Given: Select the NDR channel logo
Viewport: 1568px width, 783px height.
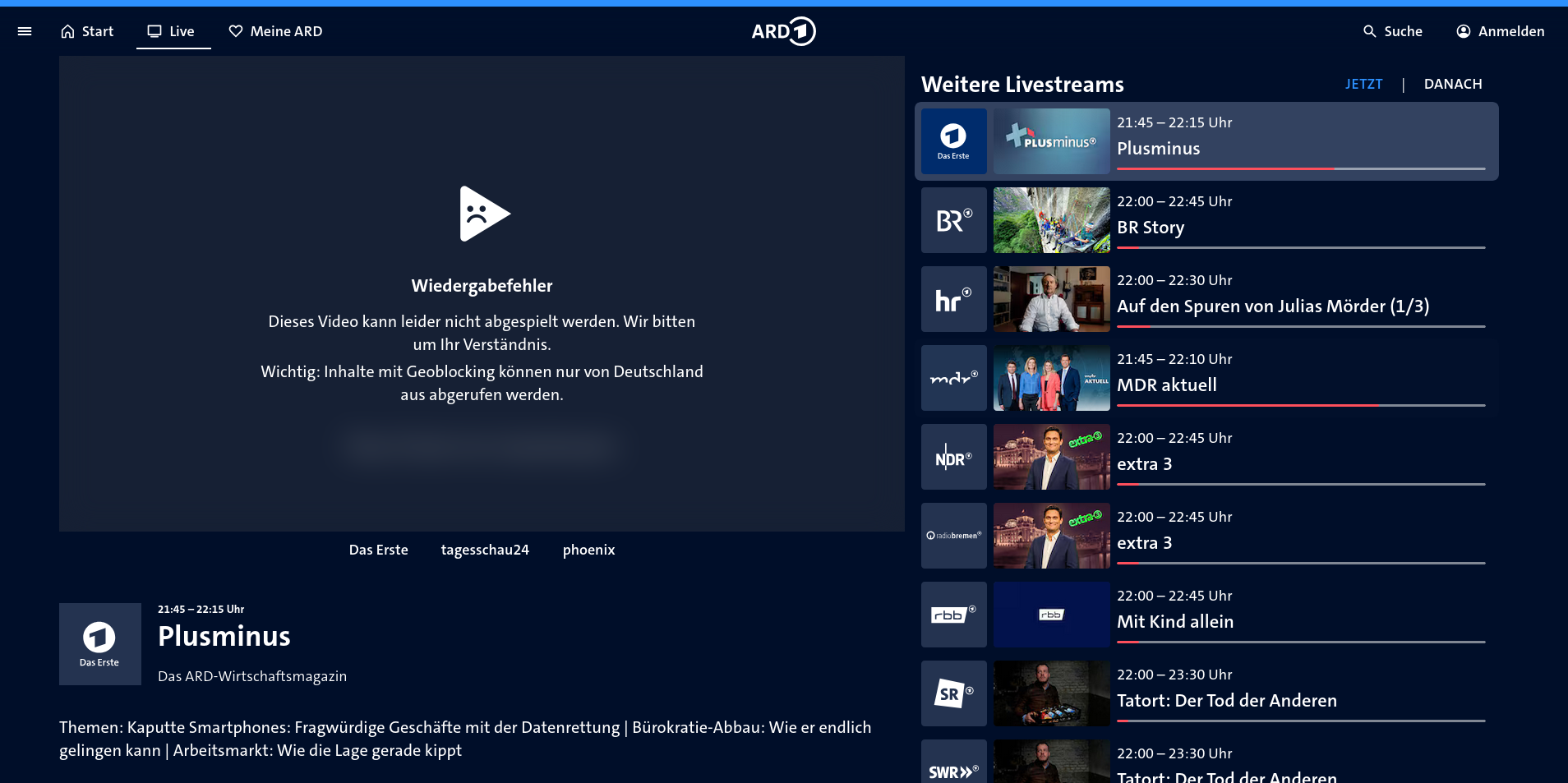Looking at the screenshot, I should point(954,457).
